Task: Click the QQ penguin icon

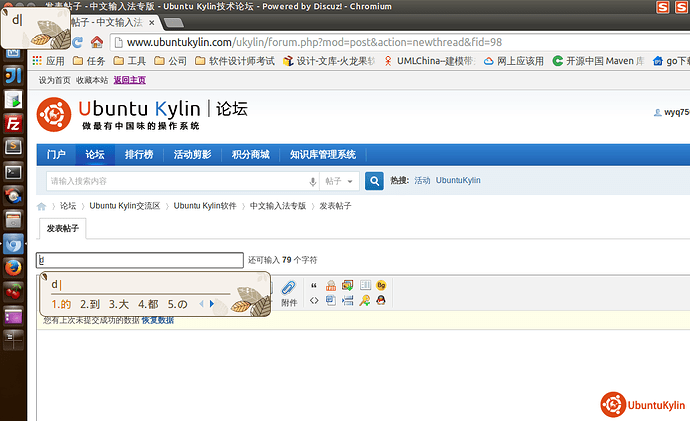Action: [x=381, y=301]
